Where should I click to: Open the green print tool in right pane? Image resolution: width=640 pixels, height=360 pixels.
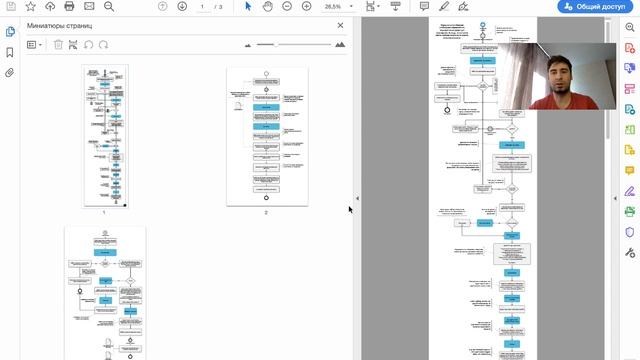(629, 211)
